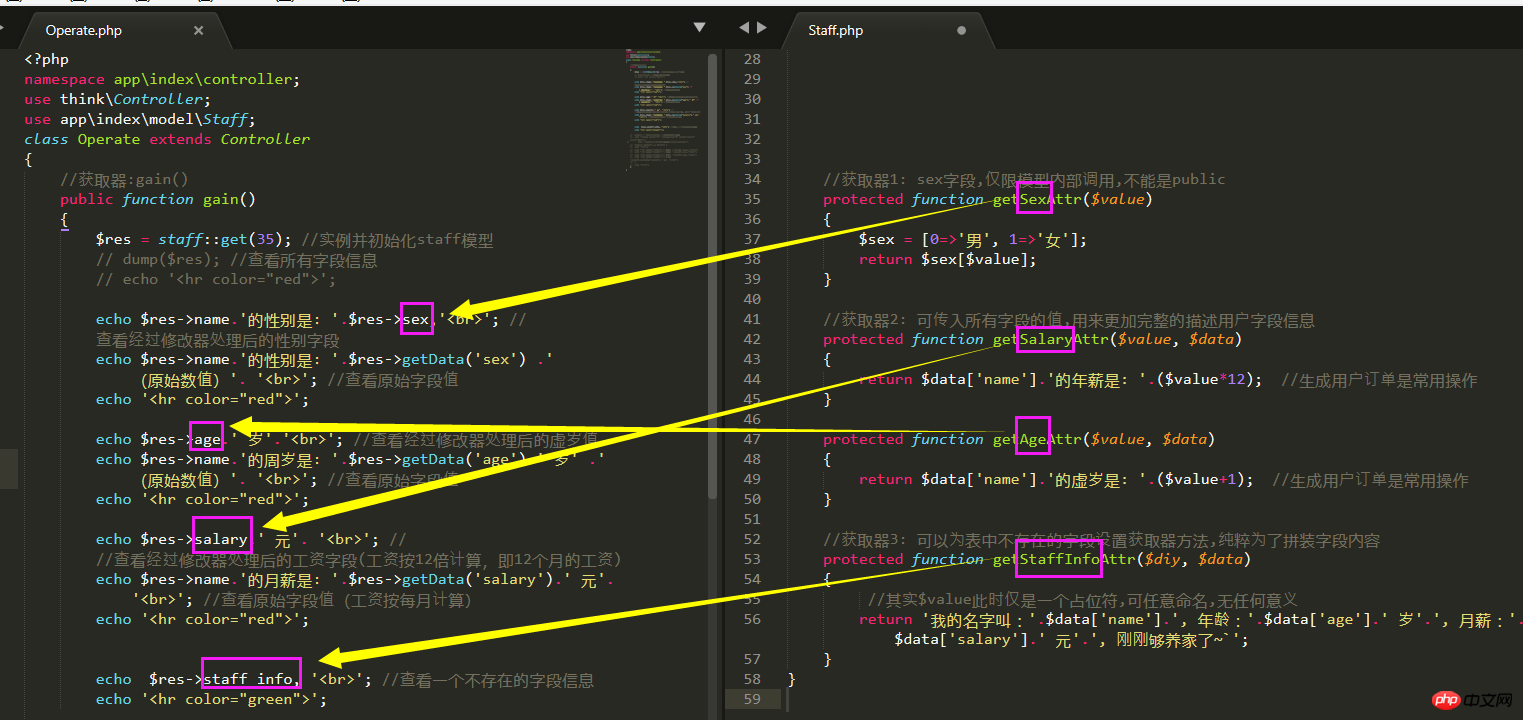Viewport: 1523px width, 720px height.
Task: Switch to the Operate.php tab
Action: 84,31
